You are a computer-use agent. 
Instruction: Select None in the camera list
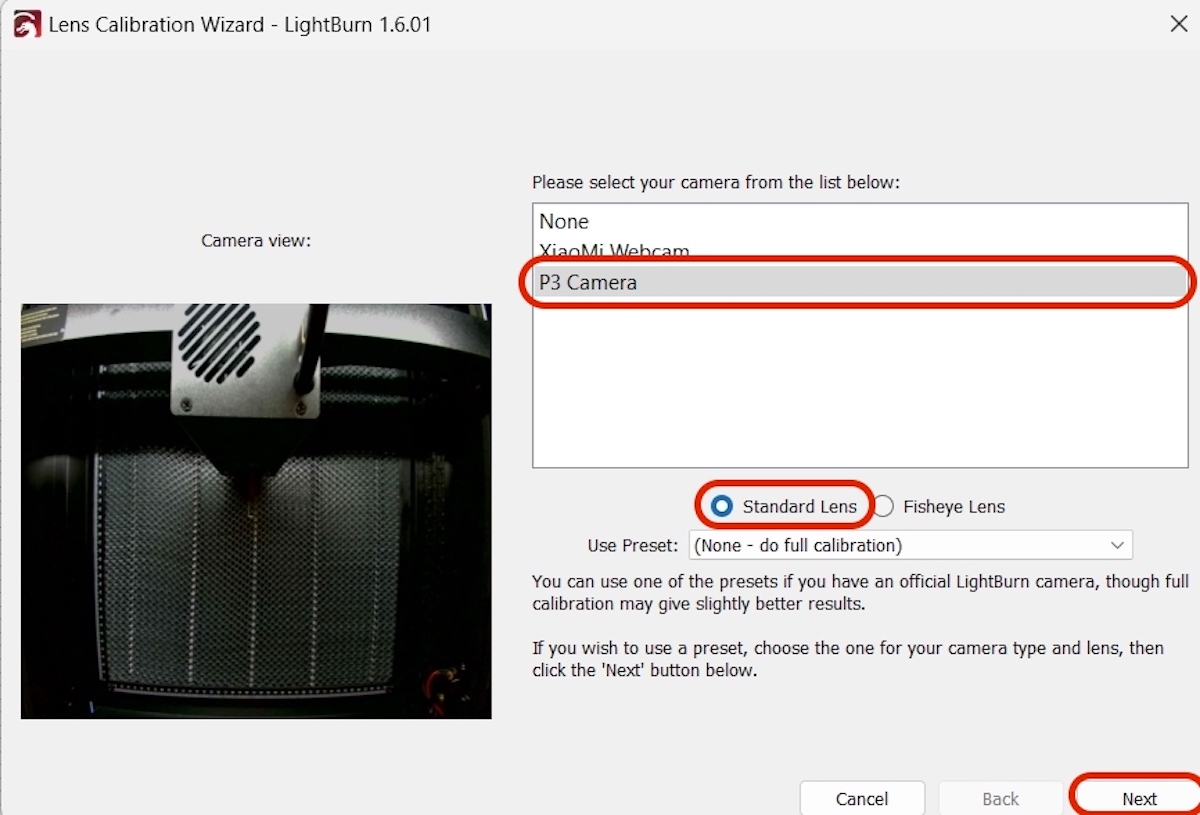click(860, 221)
